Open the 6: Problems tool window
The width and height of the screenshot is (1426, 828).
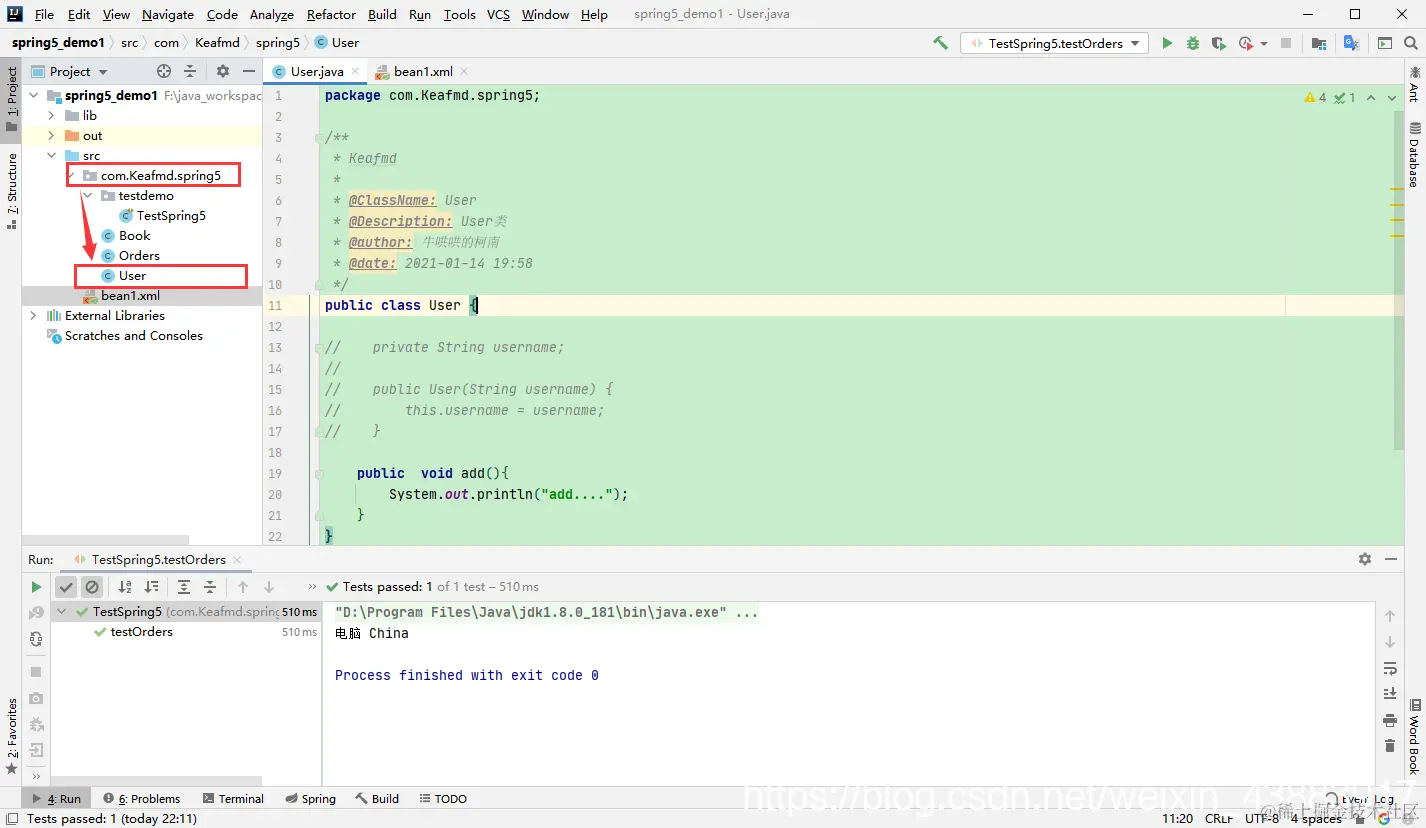tap(141, 799)
